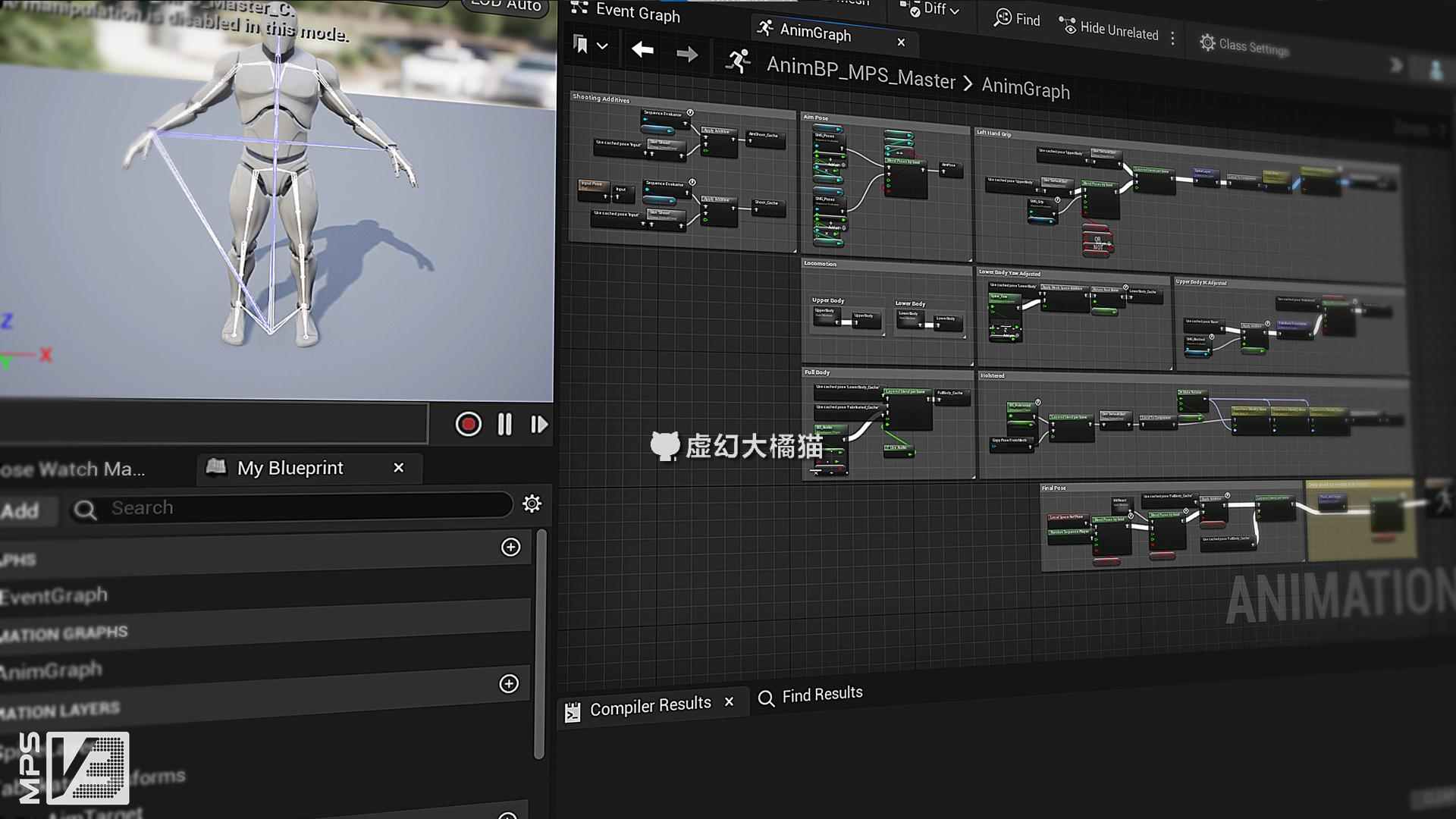The image size is (1456, 819).
Task: Add new graph with Graphs plus icon
Action: pyautogui.click(x=510, y=548)
